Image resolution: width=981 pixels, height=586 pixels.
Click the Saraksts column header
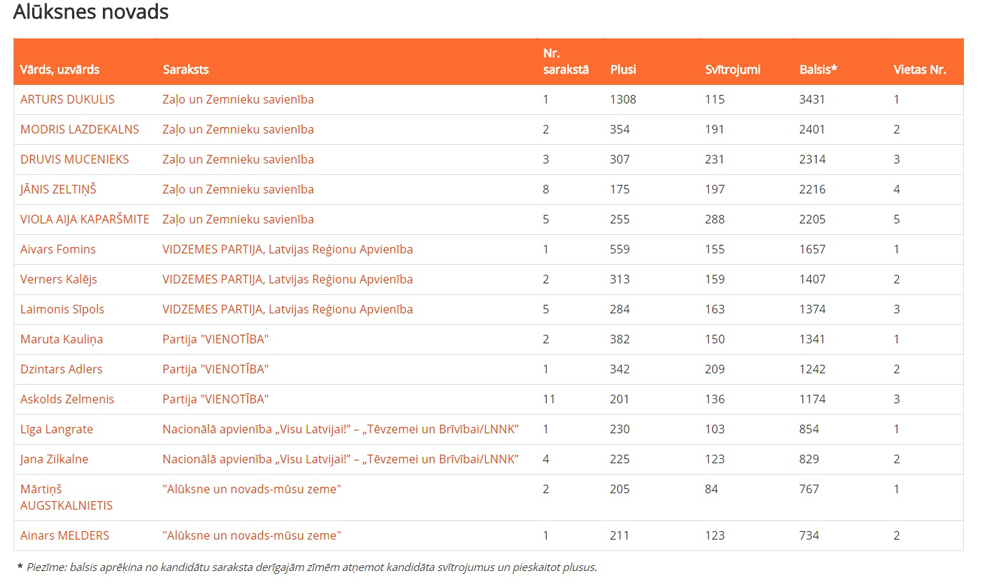186,69
